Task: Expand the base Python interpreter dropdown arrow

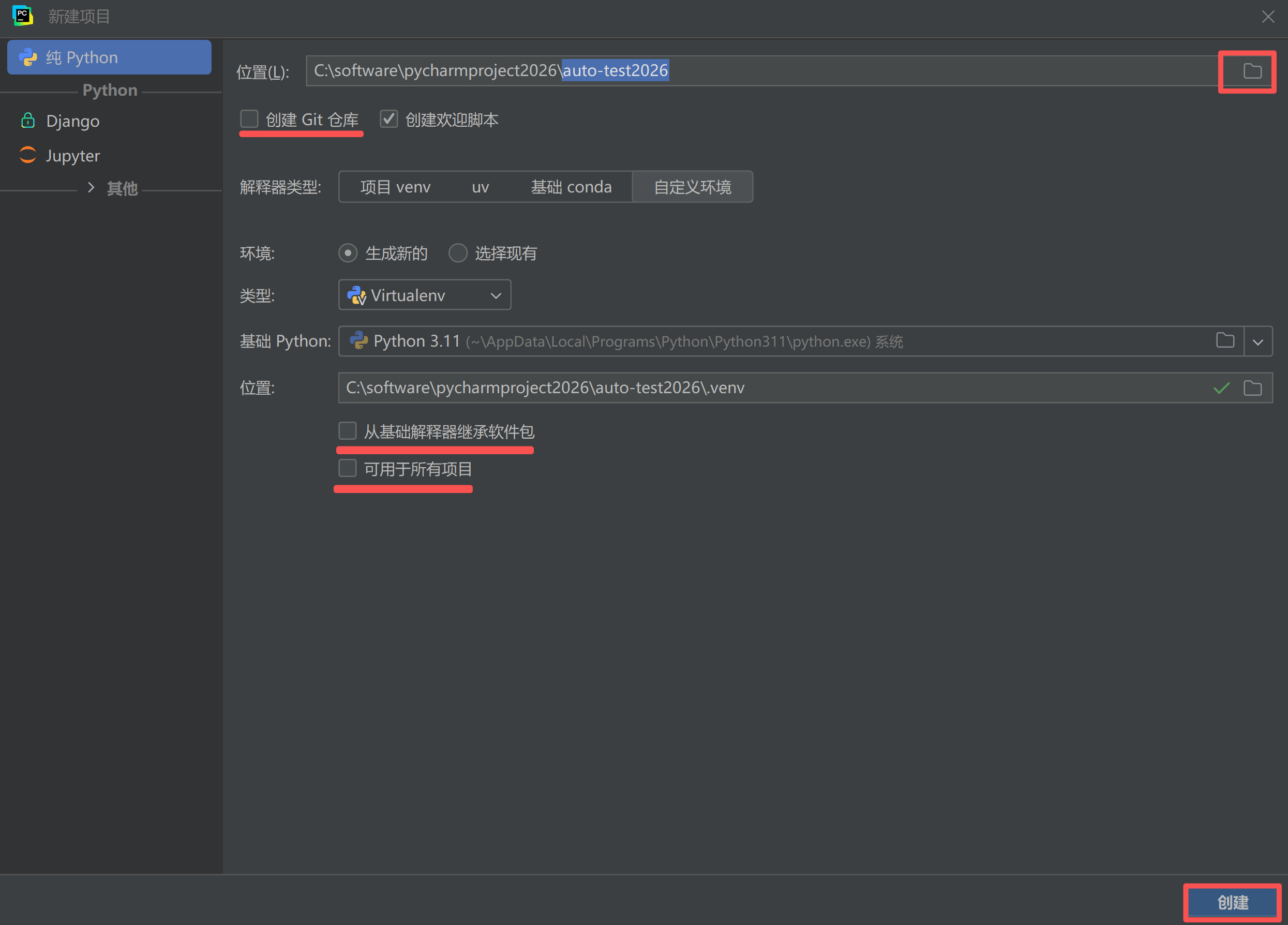Action: [x=1258, y=341]
